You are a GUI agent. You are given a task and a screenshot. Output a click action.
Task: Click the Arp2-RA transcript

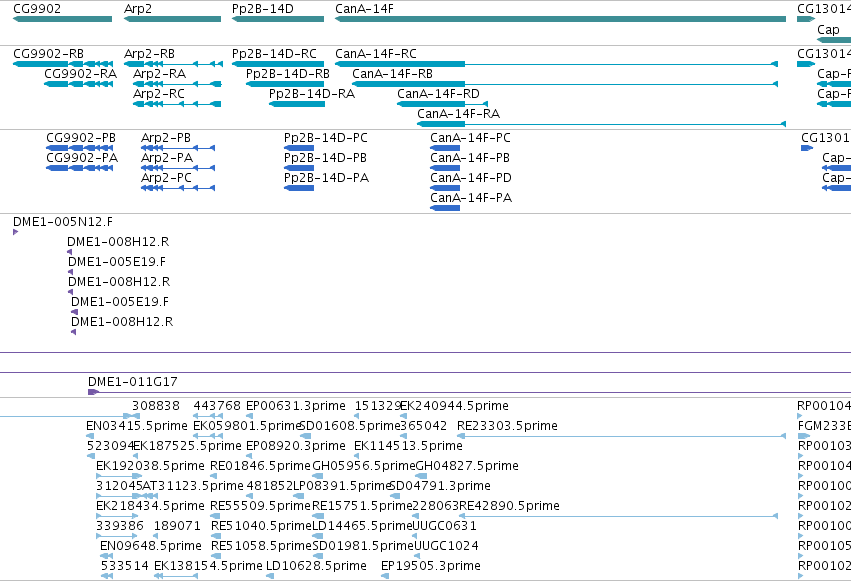(x=177, y=84)
